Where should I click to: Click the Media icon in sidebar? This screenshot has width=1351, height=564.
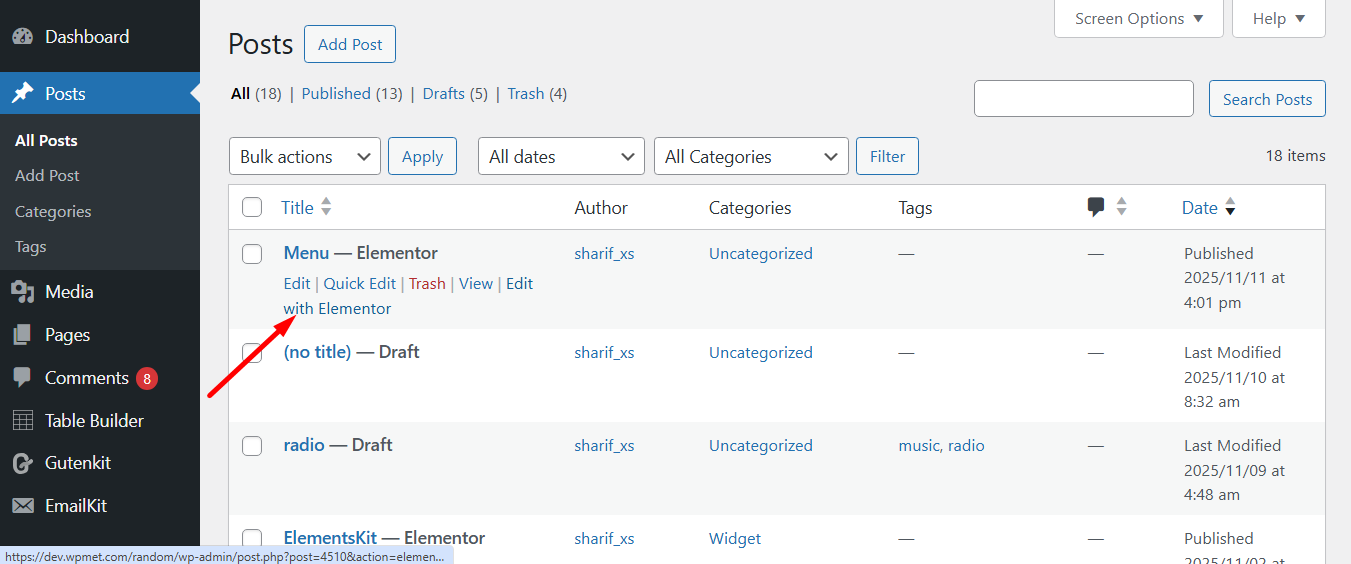(22, 292)
